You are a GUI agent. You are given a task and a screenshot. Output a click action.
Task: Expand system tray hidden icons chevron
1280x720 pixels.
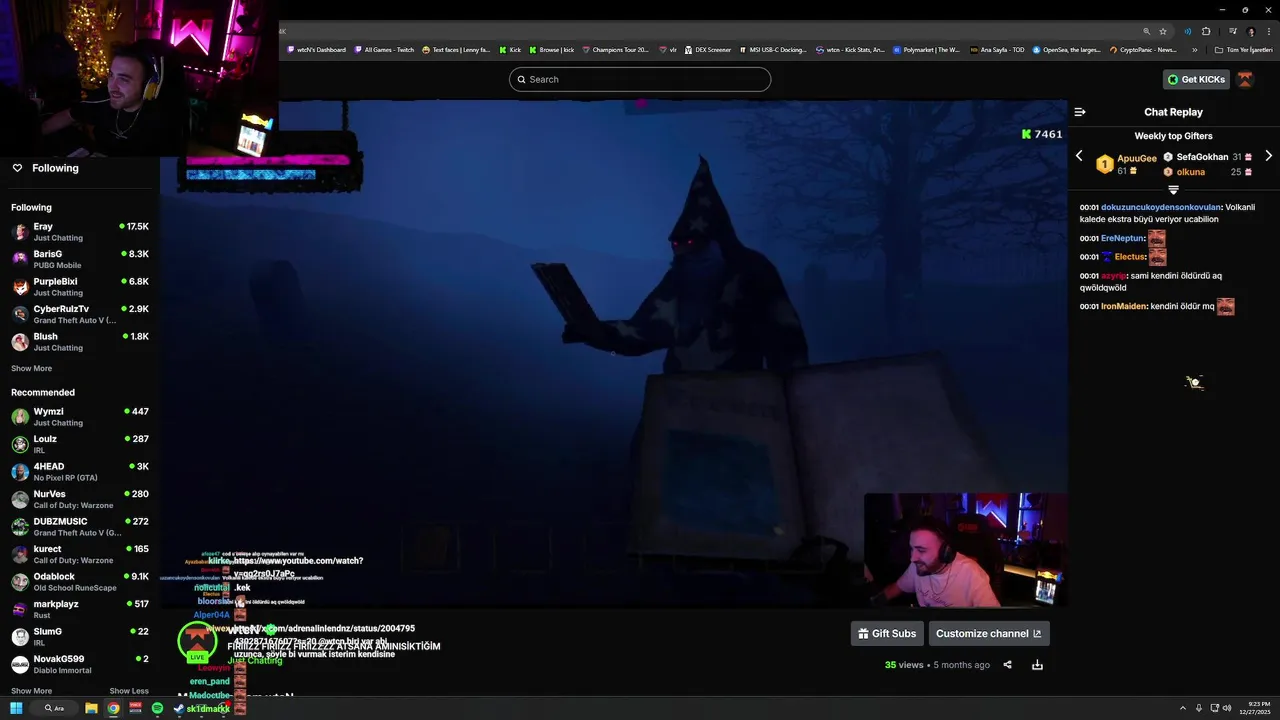[x=1183, y=708]
